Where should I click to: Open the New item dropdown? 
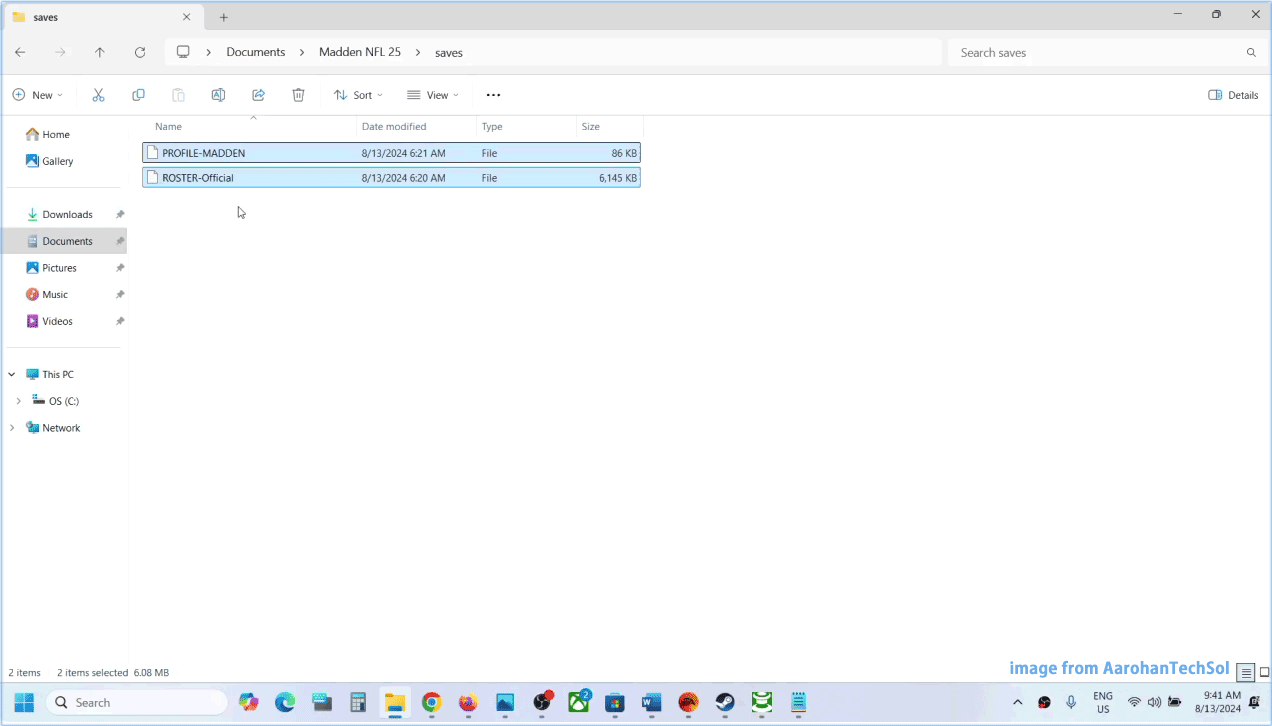coord(38,95)
